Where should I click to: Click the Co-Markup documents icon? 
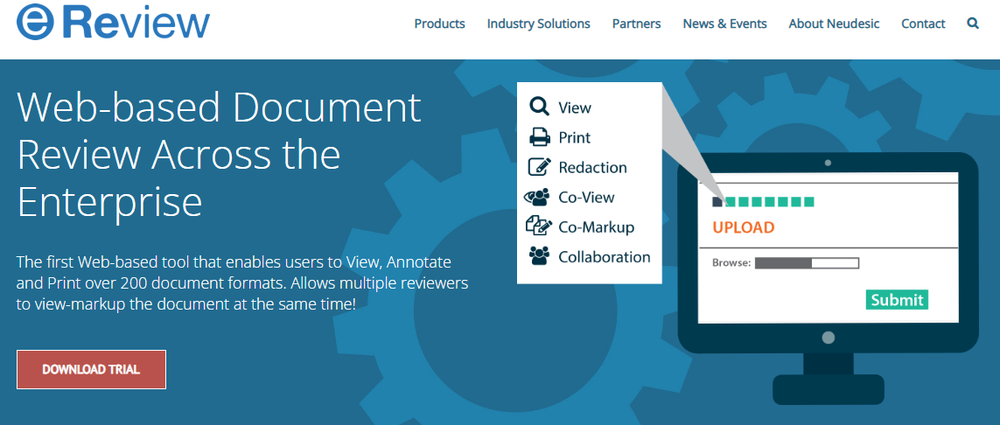(539, 226)
